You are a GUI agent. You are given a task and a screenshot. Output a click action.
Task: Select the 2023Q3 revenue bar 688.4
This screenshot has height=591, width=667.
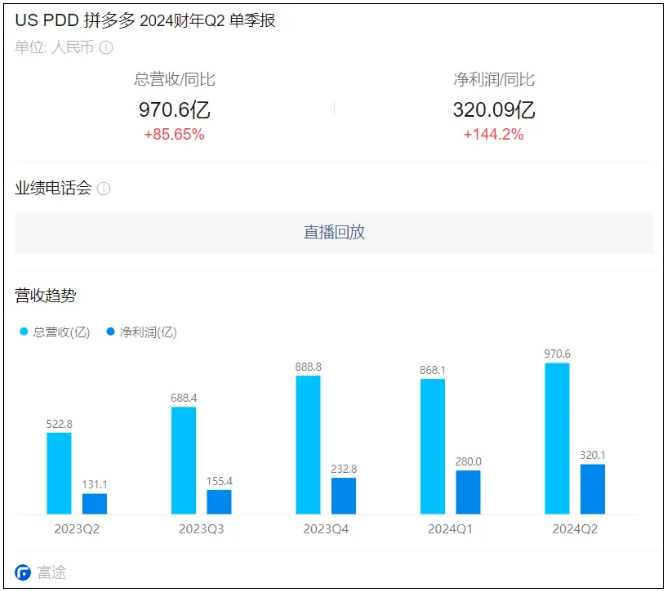click(184, 460)
